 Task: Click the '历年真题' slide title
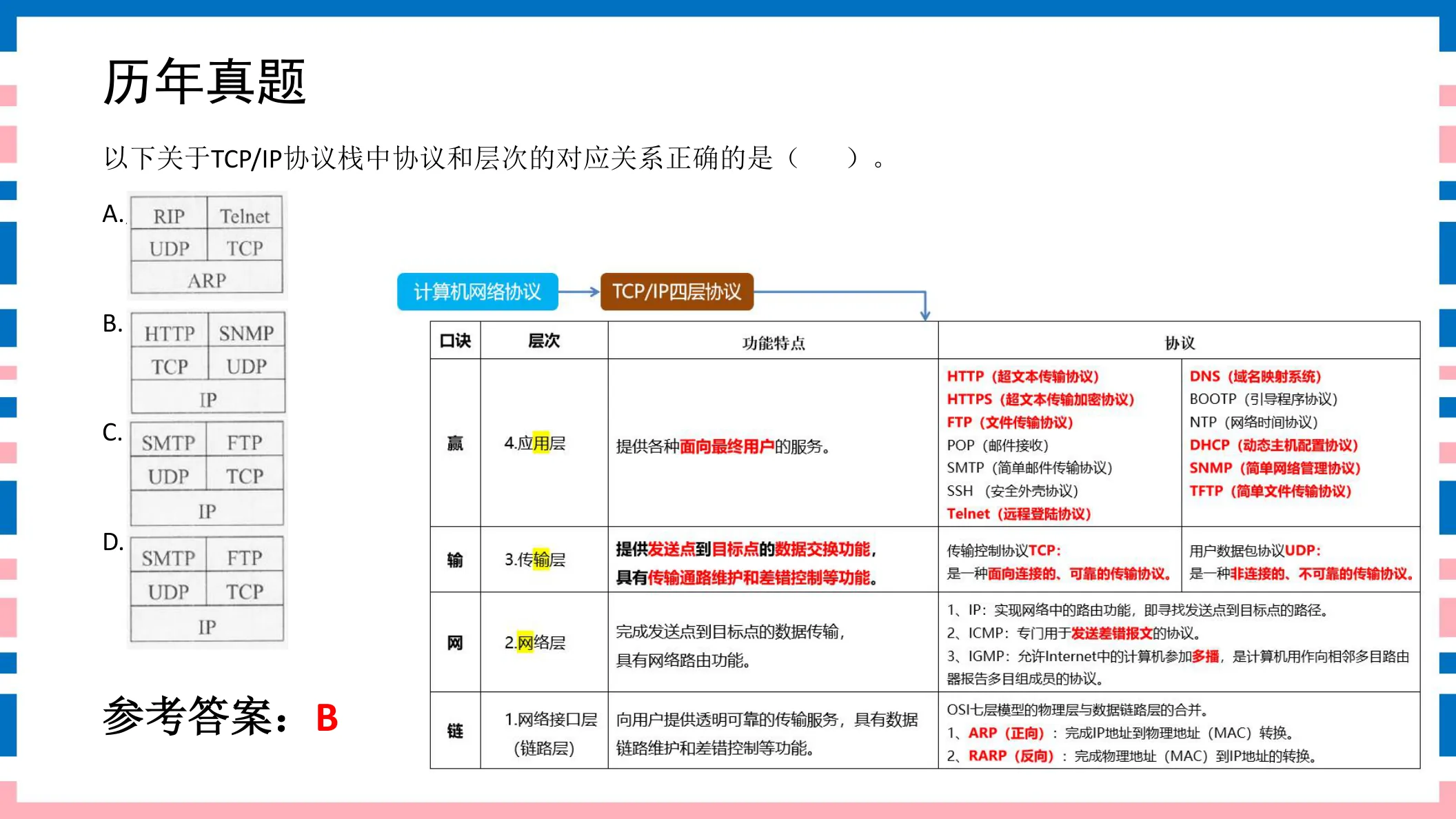pyautogui.click(x=205, y=81)
